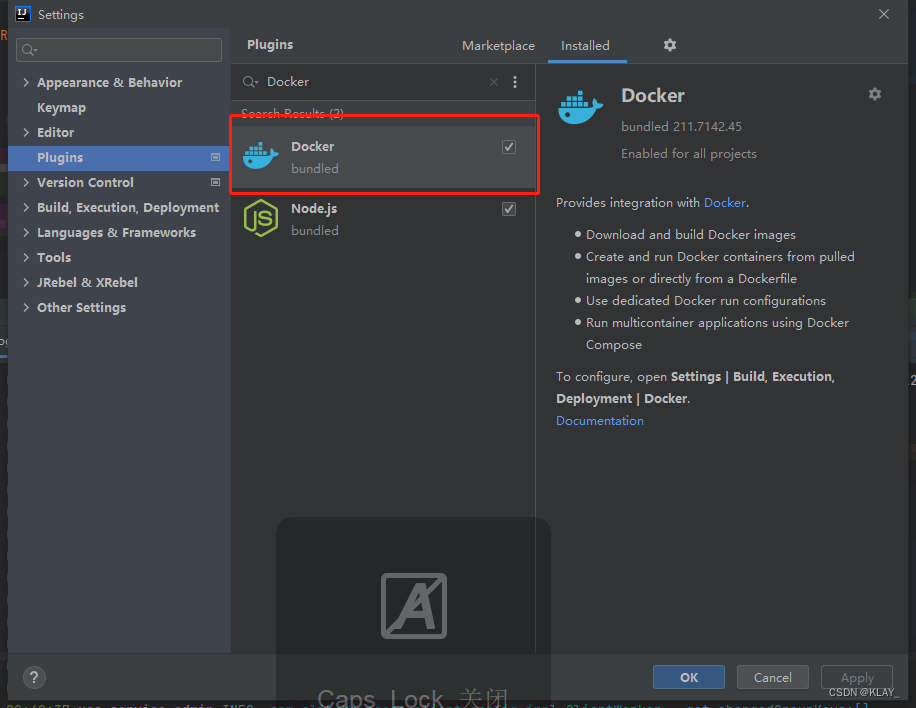Click the Apply button

(857, 677)
